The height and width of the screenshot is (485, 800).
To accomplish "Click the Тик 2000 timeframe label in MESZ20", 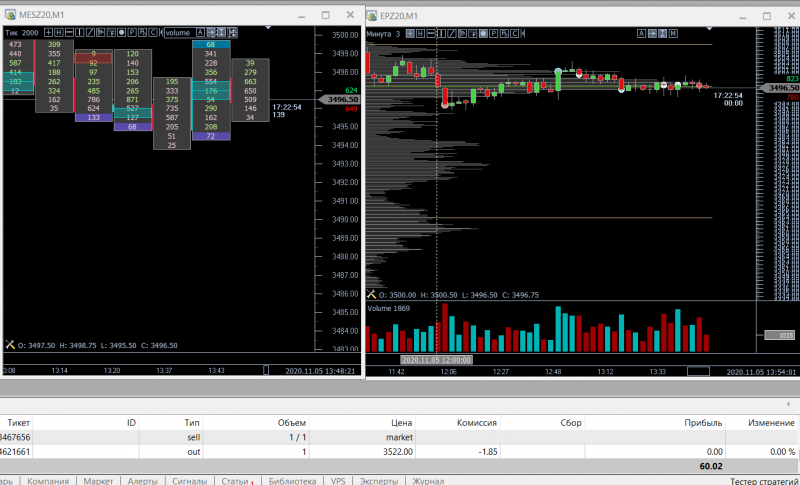I will [x=21, y=33].
